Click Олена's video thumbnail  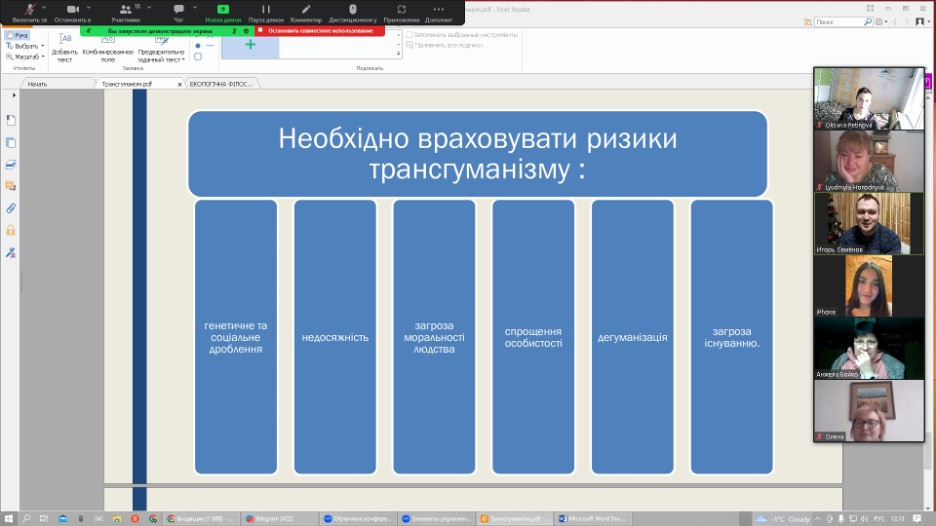click(869, 410)
